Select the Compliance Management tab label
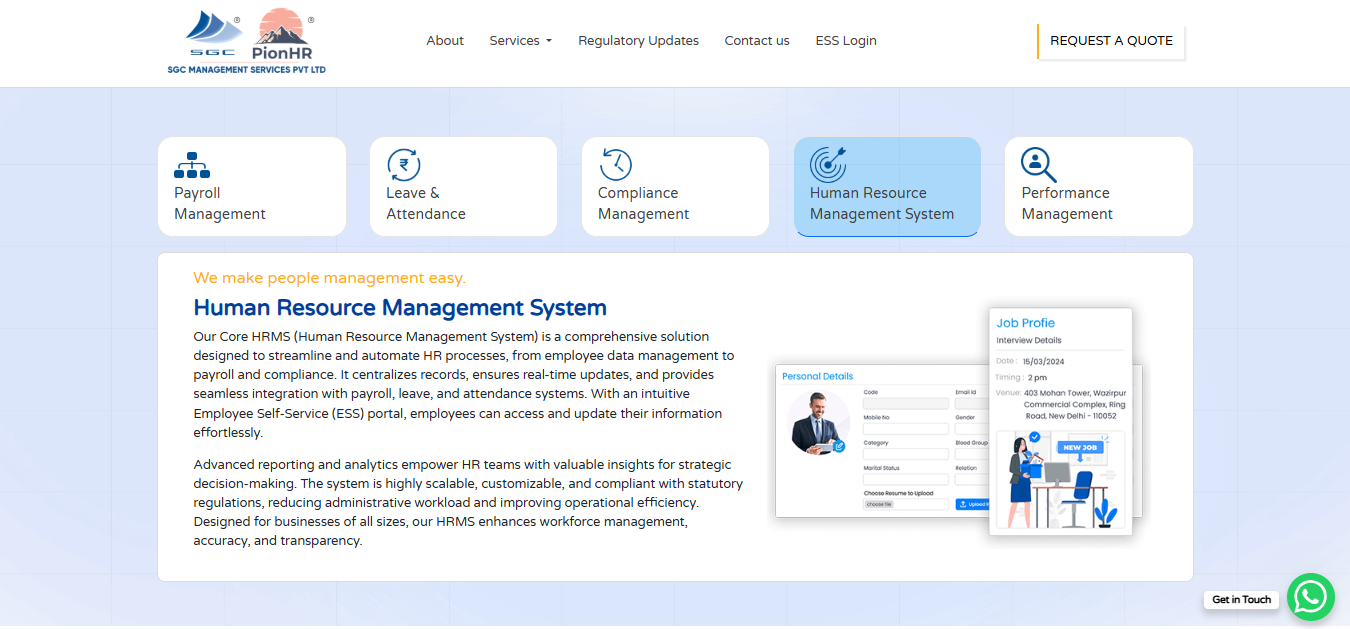 [643, 203]
